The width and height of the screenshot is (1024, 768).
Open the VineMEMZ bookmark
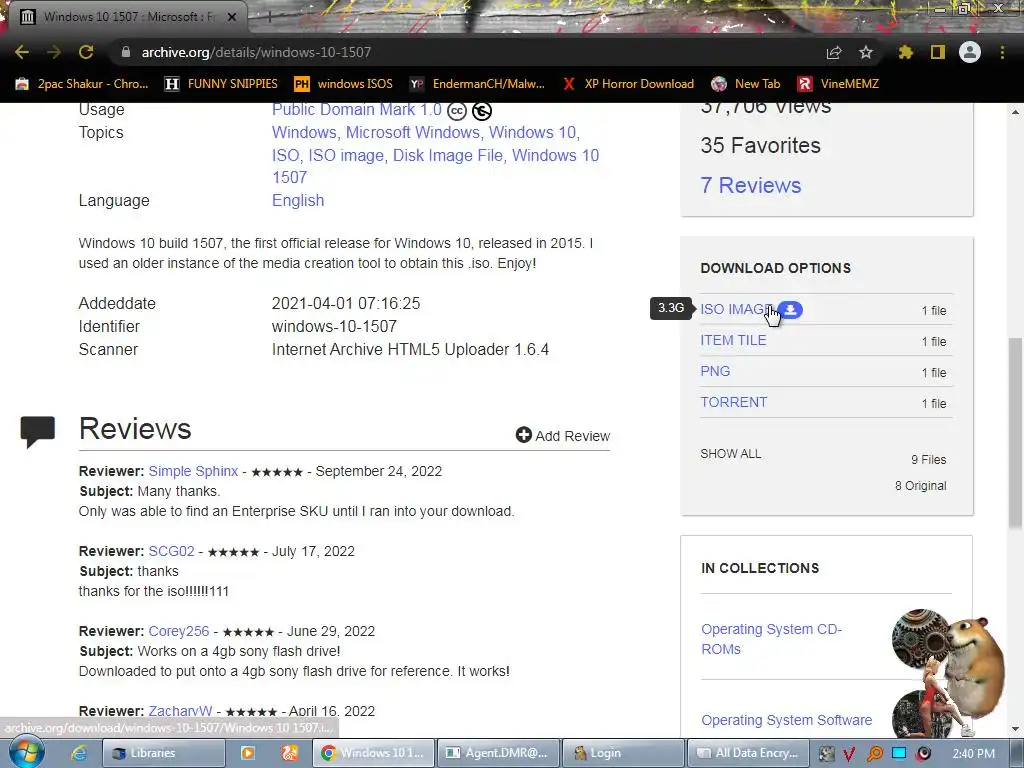click(838, 84)
